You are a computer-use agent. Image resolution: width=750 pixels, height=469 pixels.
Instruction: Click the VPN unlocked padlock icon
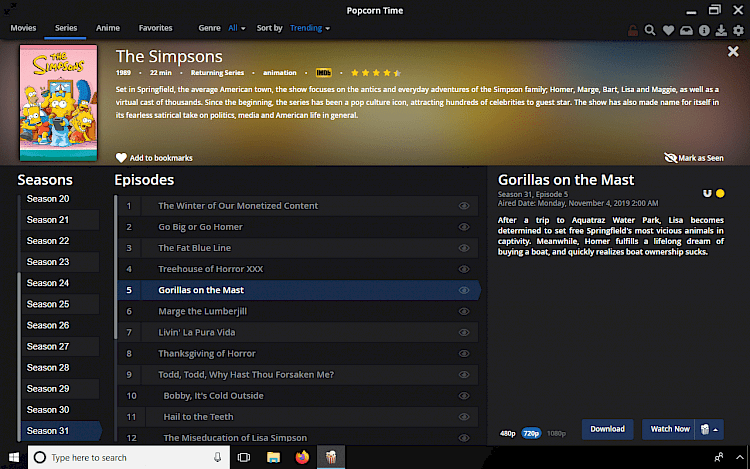(x=632, y=31)
